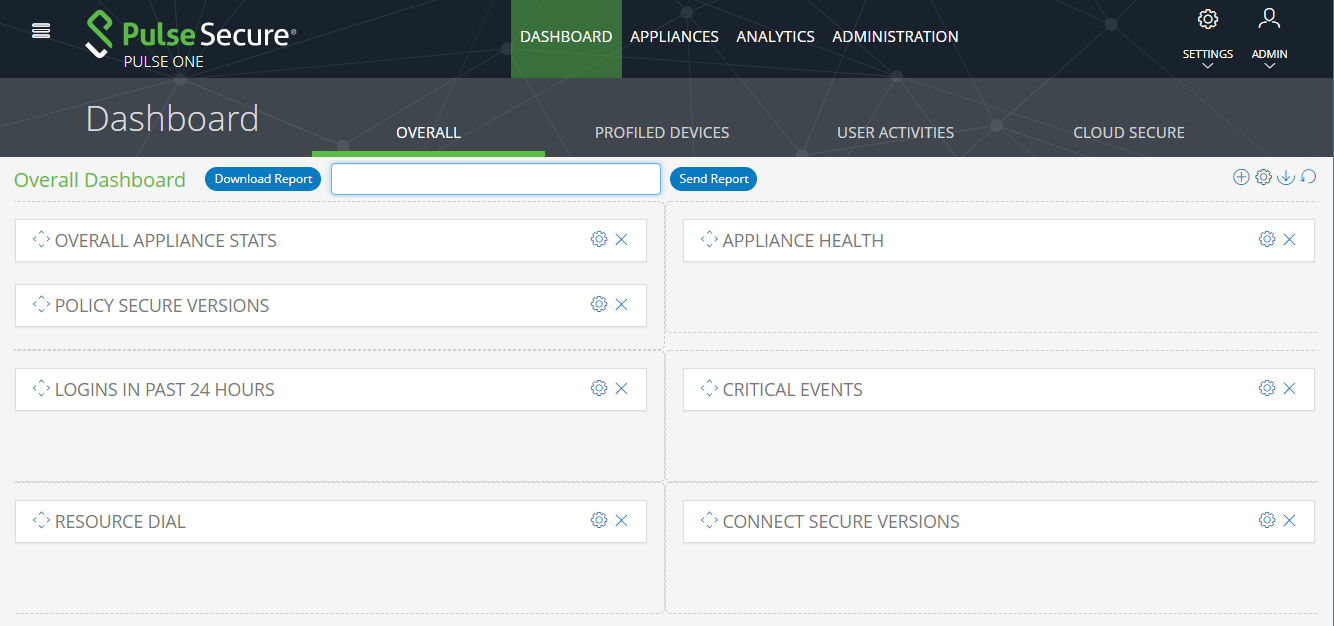Viewport: 1334px width, 626px height.
Task: Open the Appliances menu
Action: click(x=674, y=37)
